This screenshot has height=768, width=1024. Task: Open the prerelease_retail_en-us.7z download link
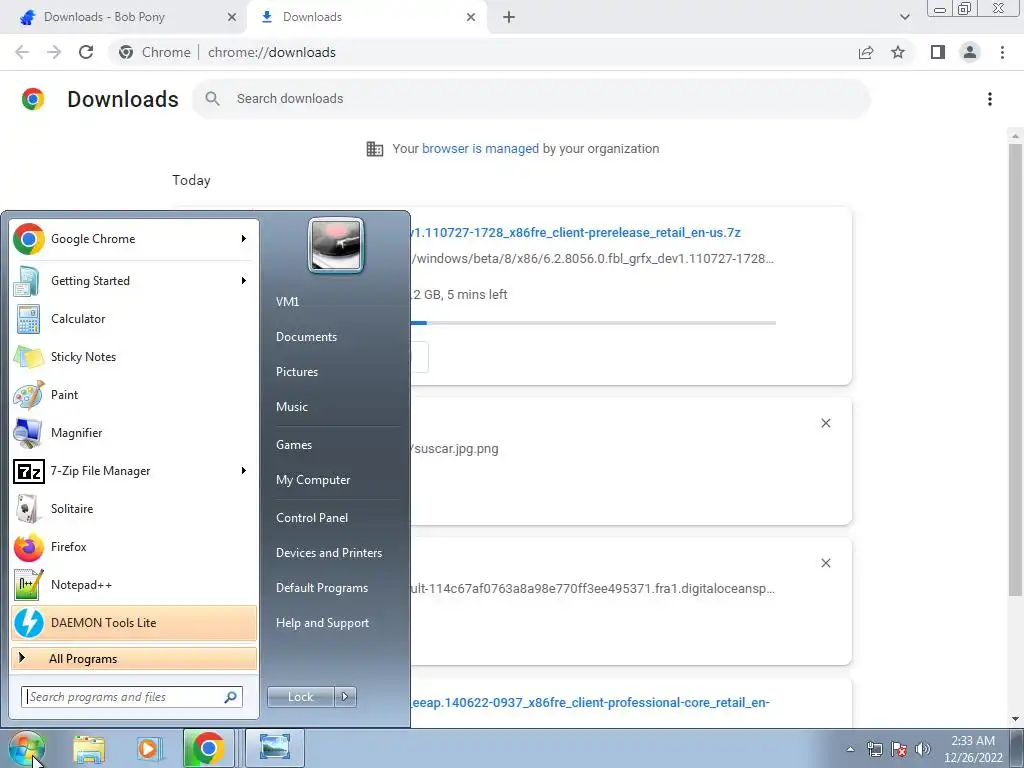576,232
